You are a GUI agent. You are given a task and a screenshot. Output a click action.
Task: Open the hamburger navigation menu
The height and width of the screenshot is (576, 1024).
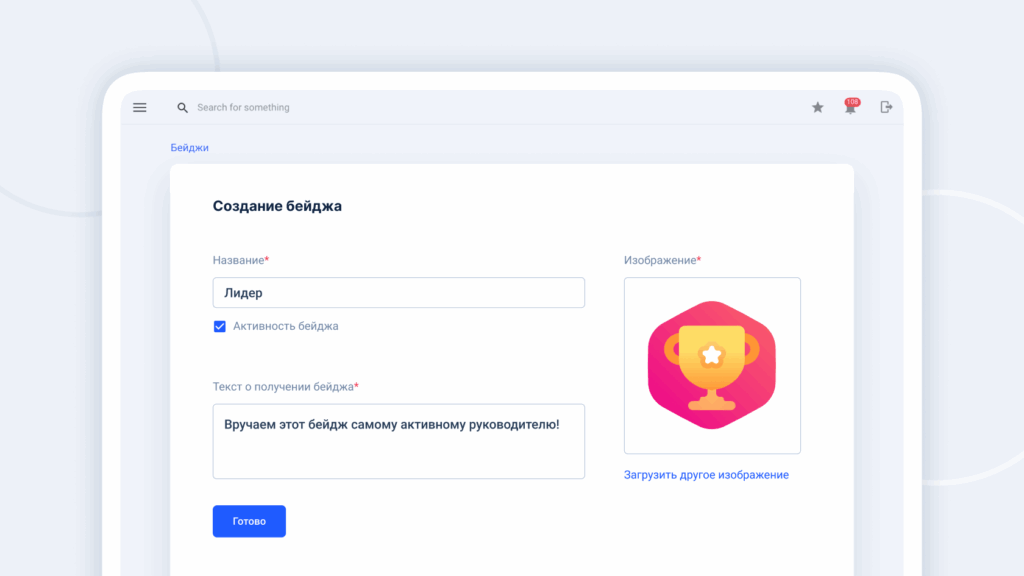tap(140, 108)
